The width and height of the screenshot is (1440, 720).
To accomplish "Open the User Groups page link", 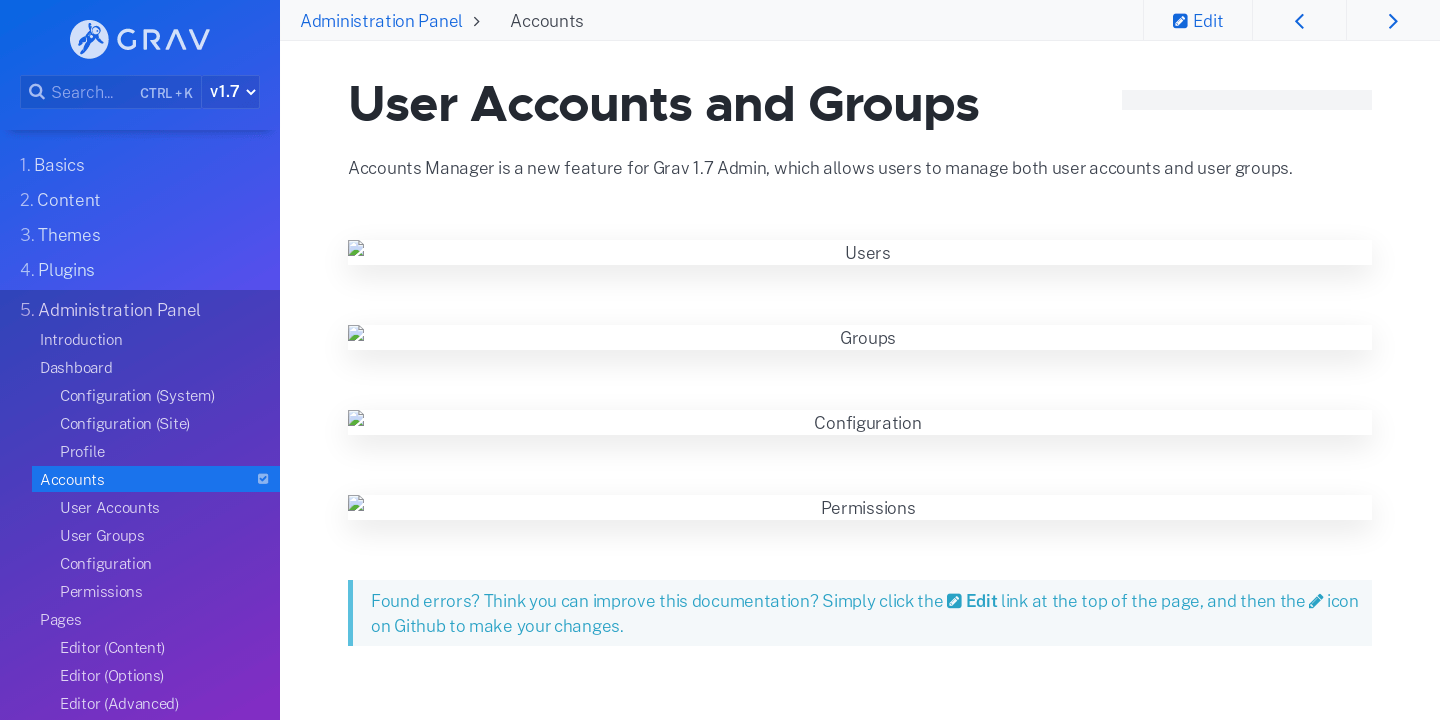I will tap(102, 536).
